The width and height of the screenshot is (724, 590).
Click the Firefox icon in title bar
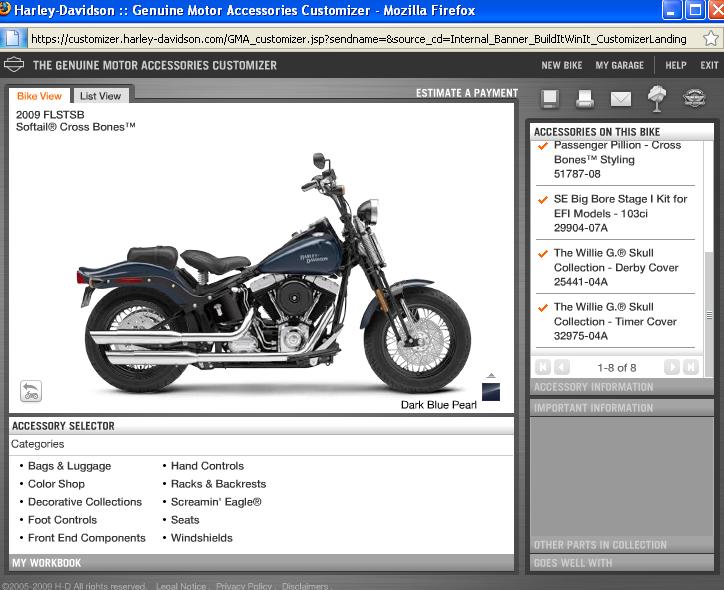(5, 9)
